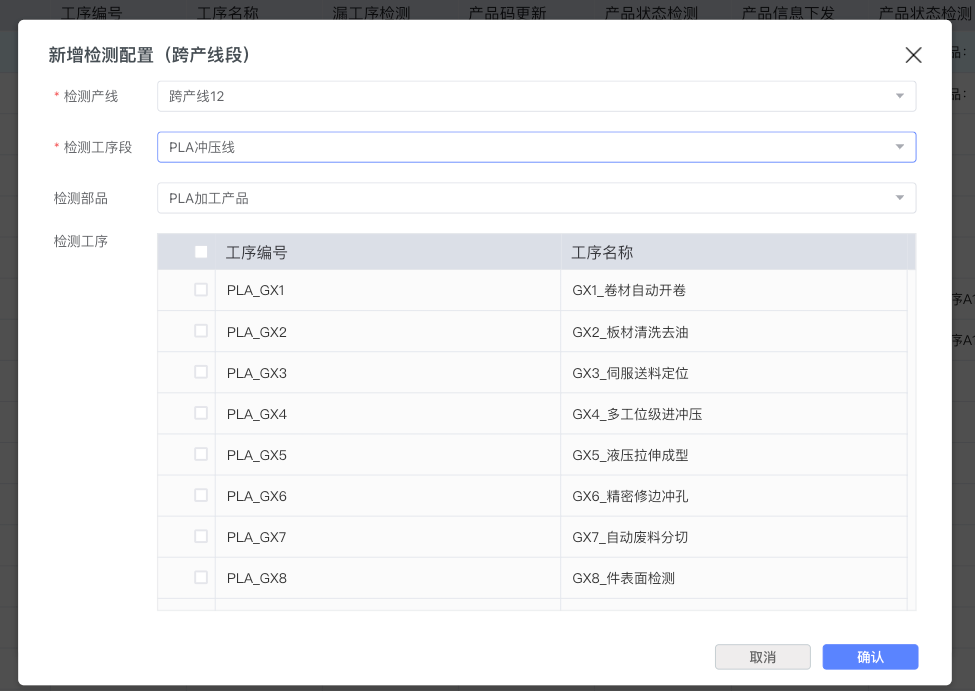The height and width of the screenshot is (691, 975).
Task: Click the 工序编号 column header in dialog
Action: point(257,253)
